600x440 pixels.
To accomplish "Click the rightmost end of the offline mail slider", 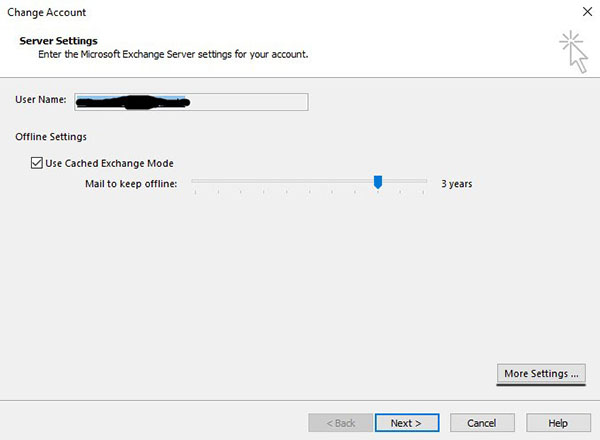I will (x=424, y=182).
